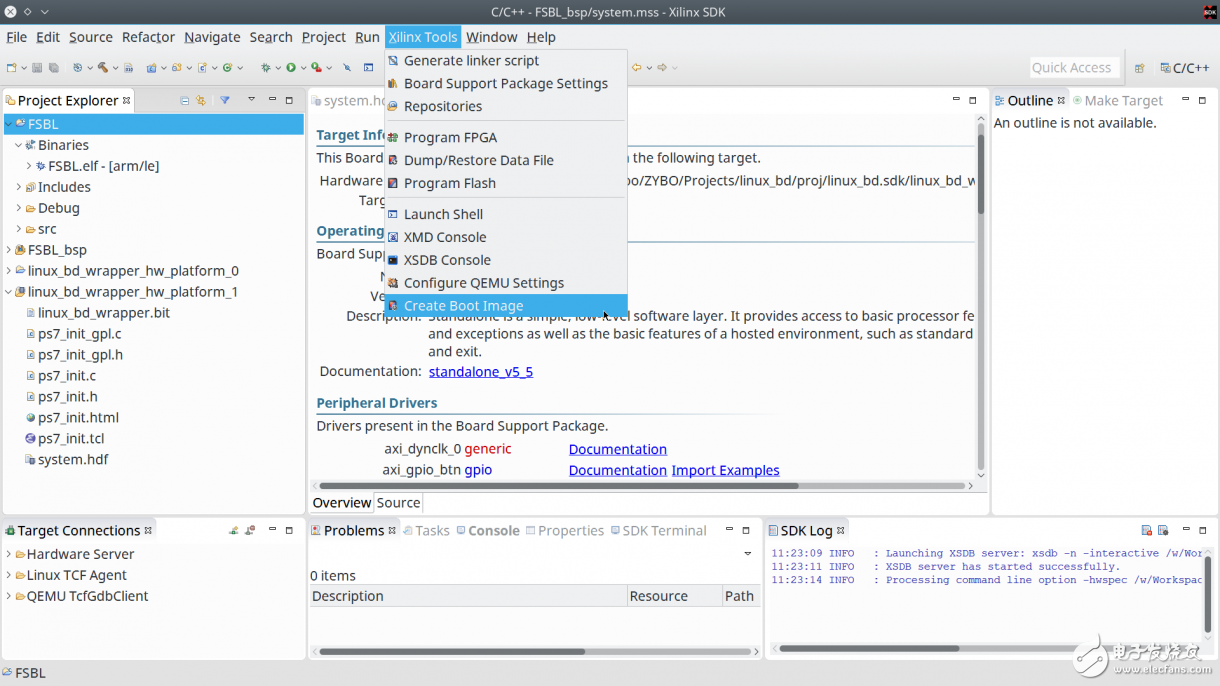Click the Project Explorer filter funnel icon
This screenshot has width=1220, height=686.
[x=225, y=101]
